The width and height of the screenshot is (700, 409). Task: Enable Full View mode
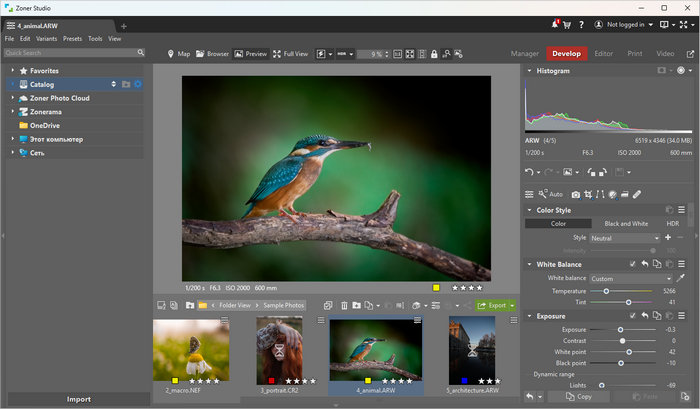289,54
